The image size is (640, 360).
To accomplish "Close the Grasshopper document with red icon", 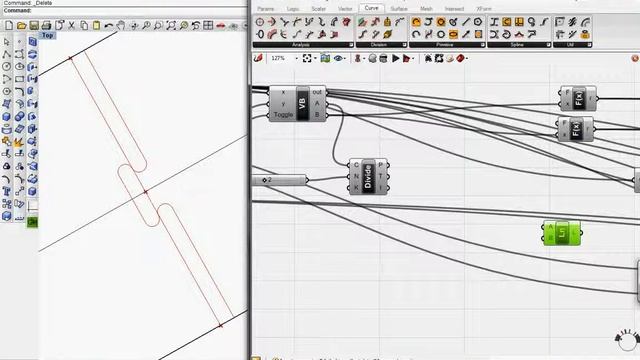I will [635, 58].
